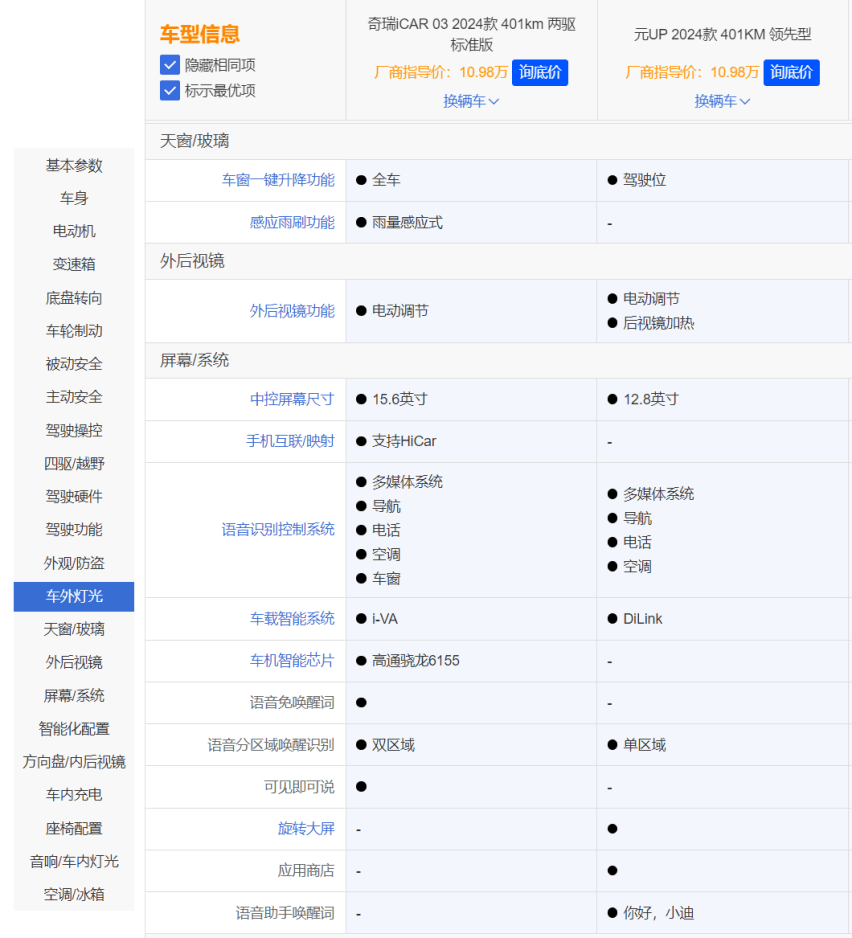
Task: Click 手机互联/映射 parameter link
Action: click(290, 441)
